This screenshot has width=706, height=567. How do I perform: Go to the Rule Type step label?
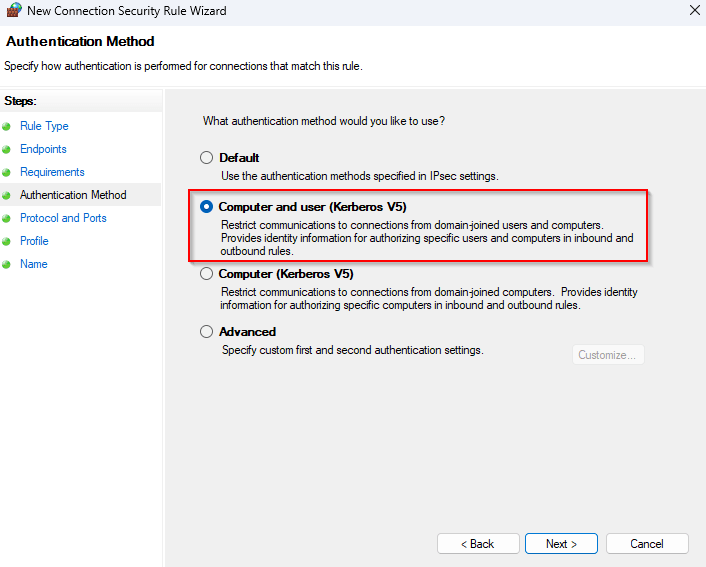(x=44, y=126)
